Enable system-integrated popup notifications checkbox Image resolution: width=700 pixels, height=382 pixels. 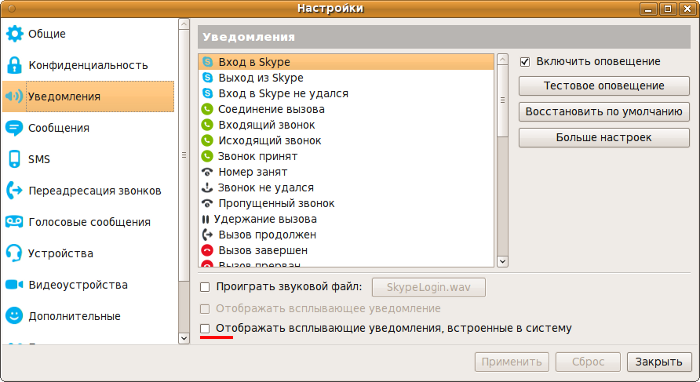205,328
